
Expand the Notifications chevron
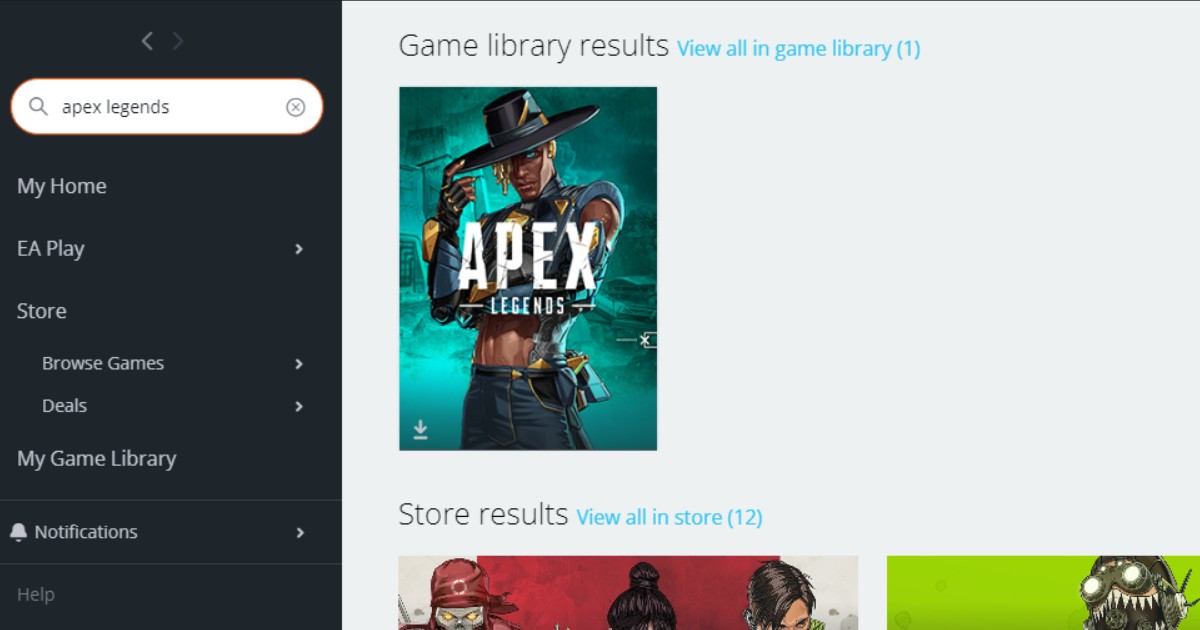click(299, 533)
